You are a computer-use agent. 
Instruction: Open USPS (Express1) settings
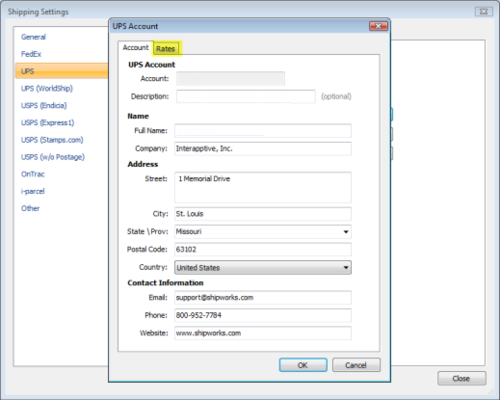tap(47, 123)
